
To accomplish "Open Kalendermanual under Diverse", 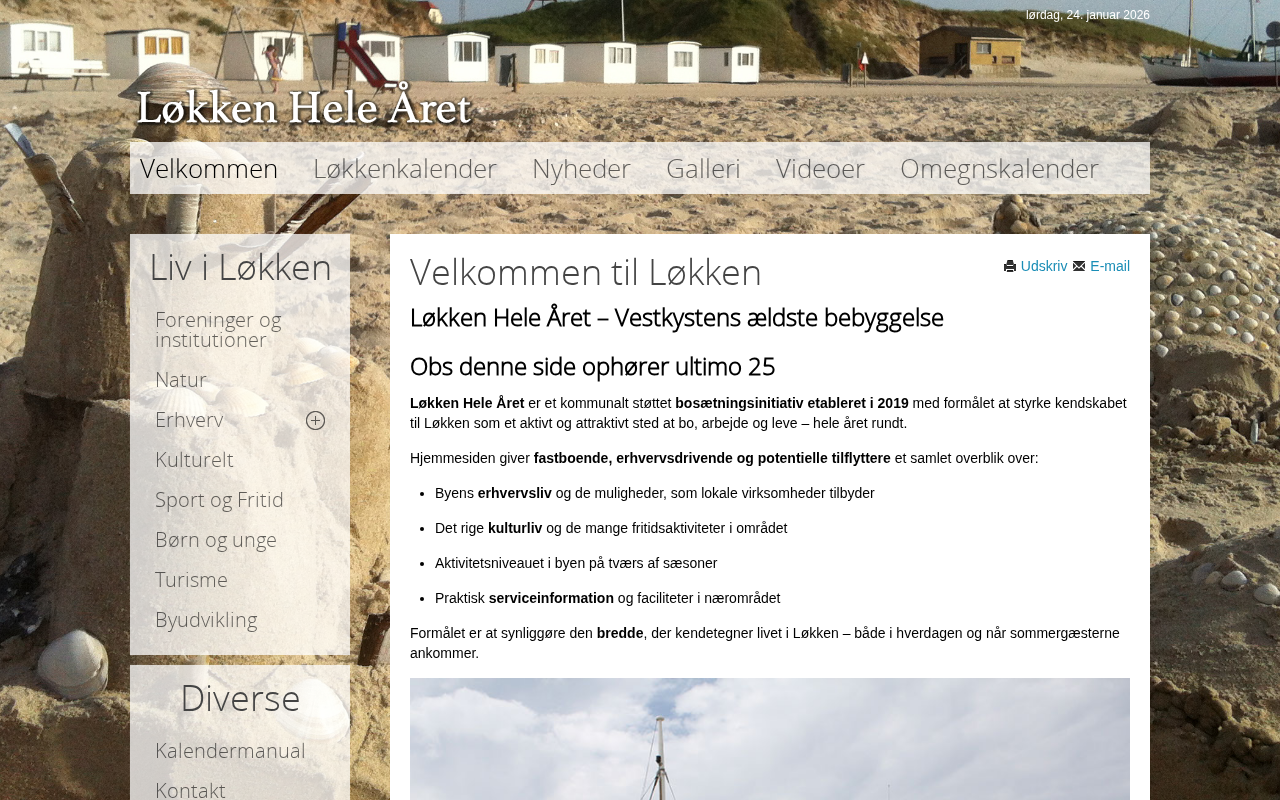I will (230, 751).
